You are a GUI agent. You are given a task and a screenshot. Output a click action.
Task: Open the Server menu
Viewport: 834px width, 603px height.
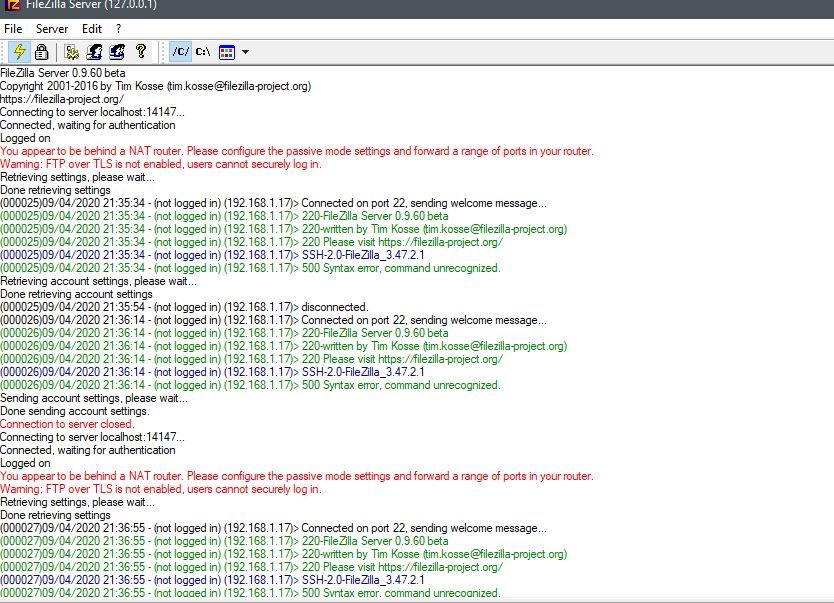click(x=52, y=29)
